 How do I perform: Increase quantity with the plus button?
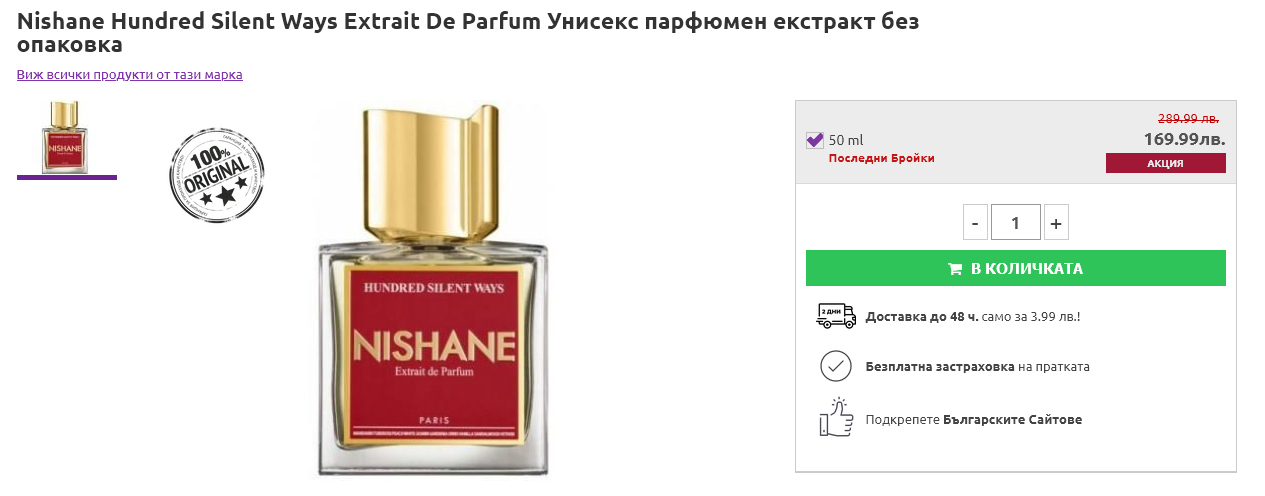click(x=1056, y=222)
